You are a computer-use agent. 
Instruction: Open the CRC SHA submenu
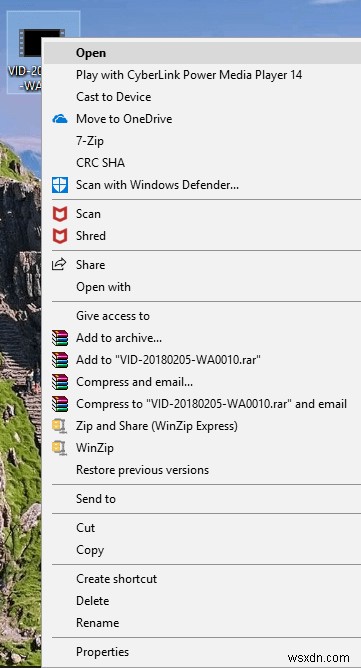pyautogui.click(x=202, y=163)
